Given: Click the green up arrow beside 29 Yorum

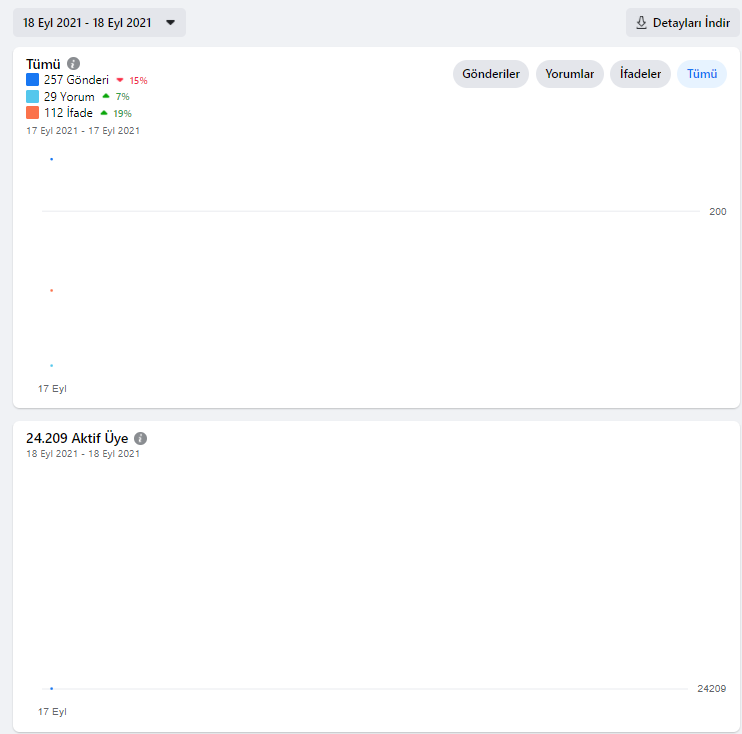Looking at the screenshot, I should pyautogui.click(x=106, y=96).
